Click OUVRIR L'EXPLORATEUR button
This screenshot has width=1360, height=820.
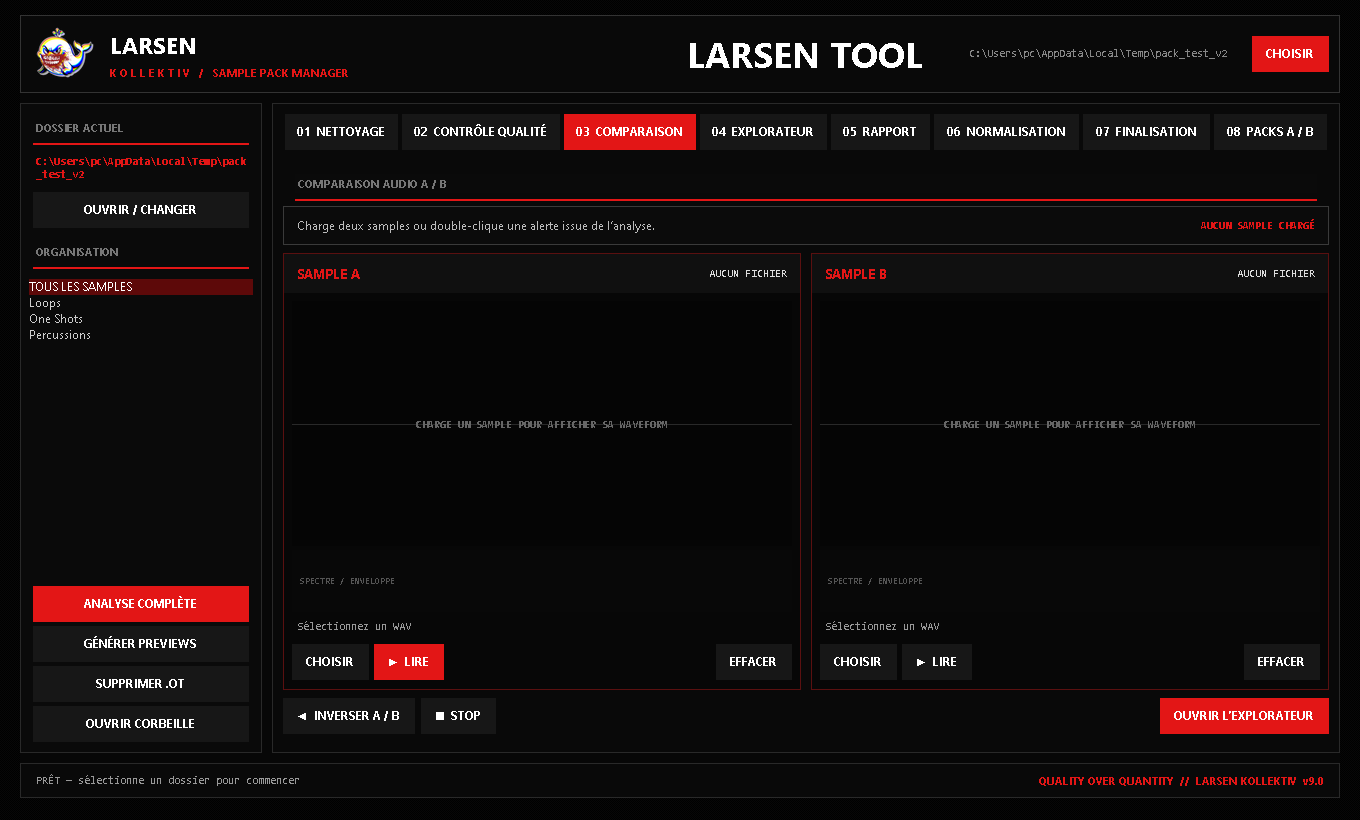[x=1244, y=716]
